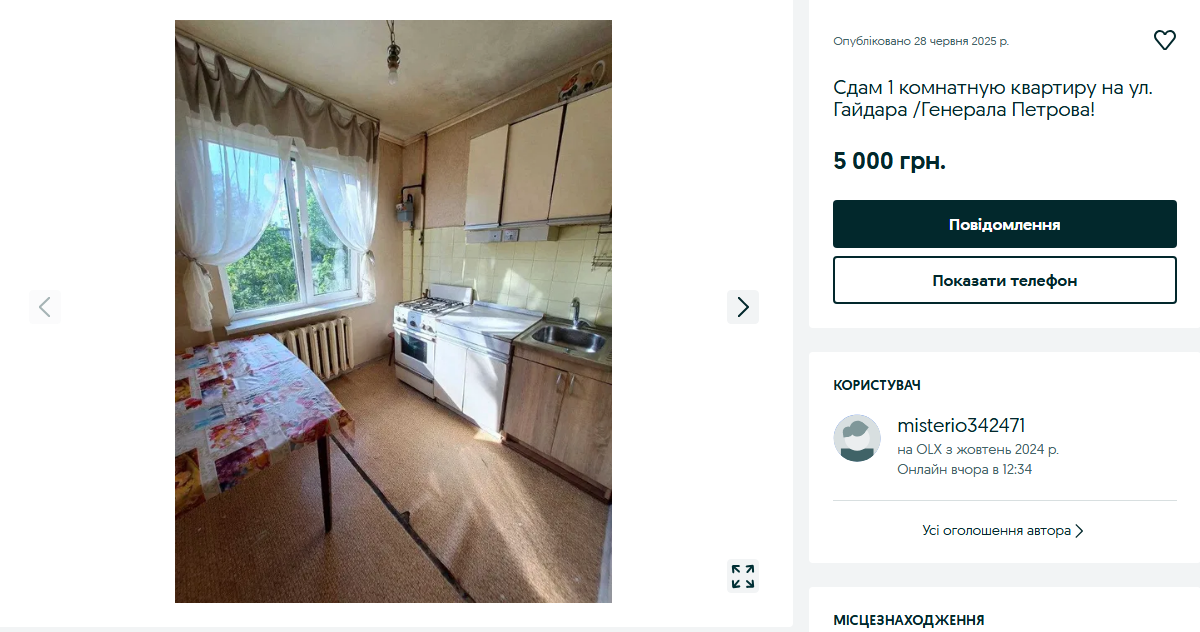
Task: Open Усі оголошення автора link
Action: (997, 531)
